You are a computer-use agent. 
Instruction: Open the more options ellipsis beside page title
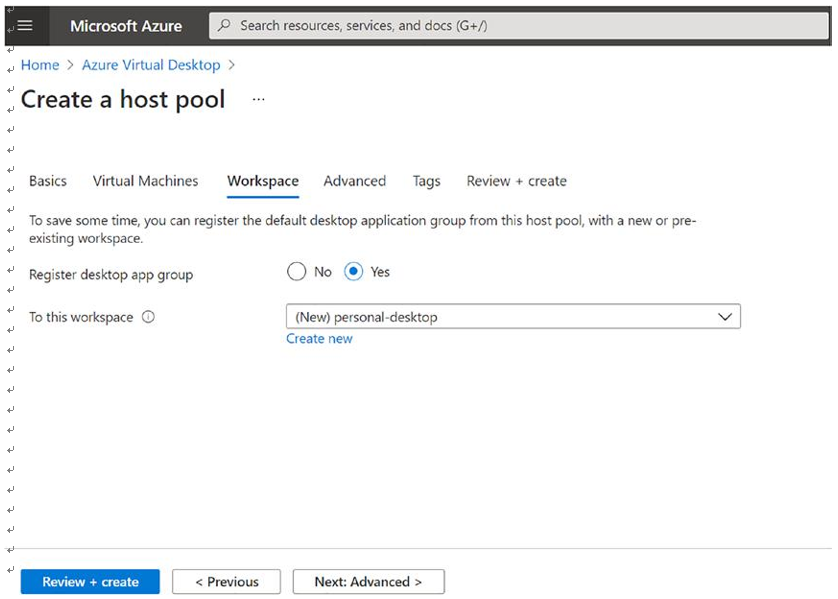259,99
